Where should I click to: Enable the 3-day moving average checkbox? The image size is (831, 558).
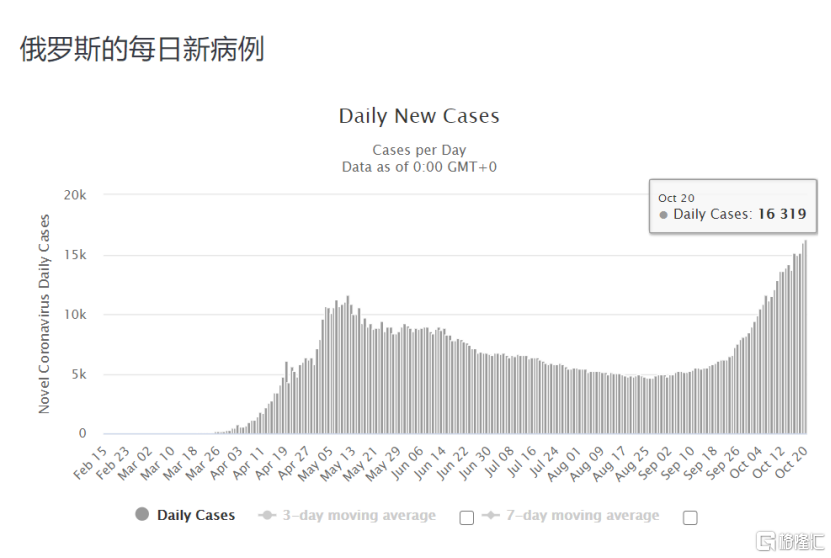coord(466,517)
